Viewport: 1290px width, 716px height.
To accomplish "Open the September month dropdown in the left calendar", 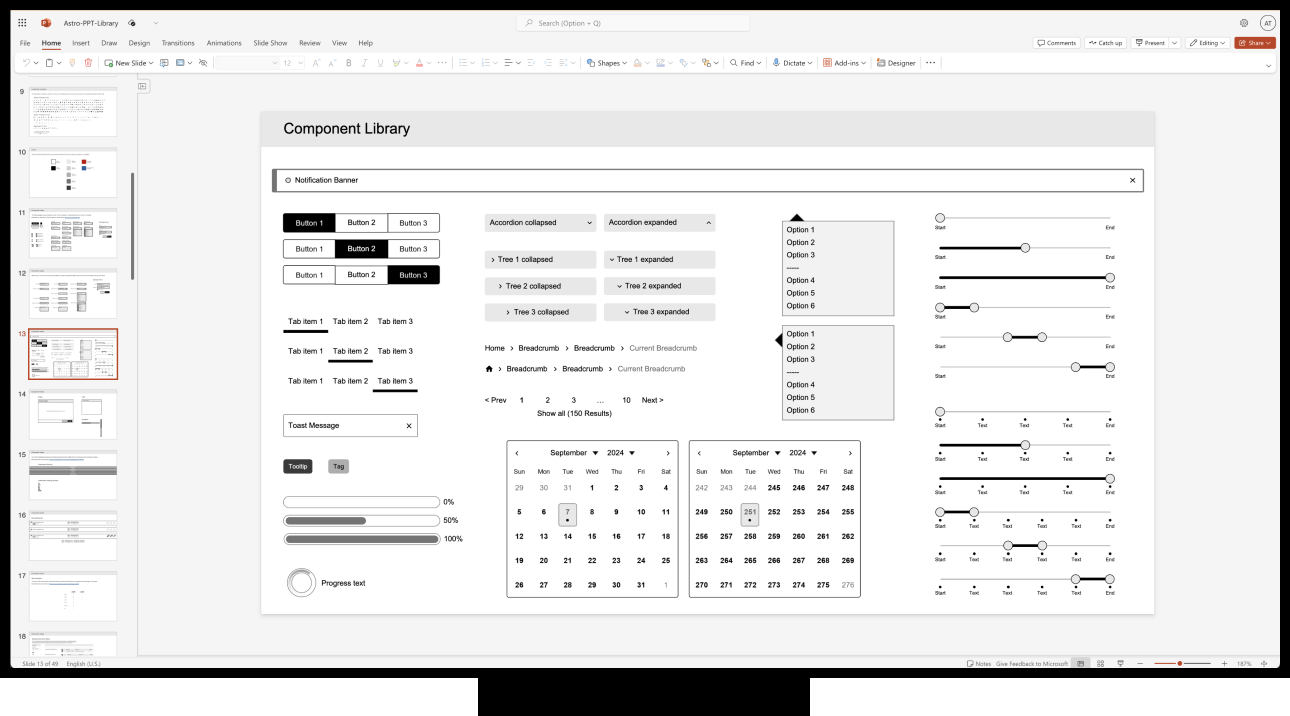I will coord(572,452).
